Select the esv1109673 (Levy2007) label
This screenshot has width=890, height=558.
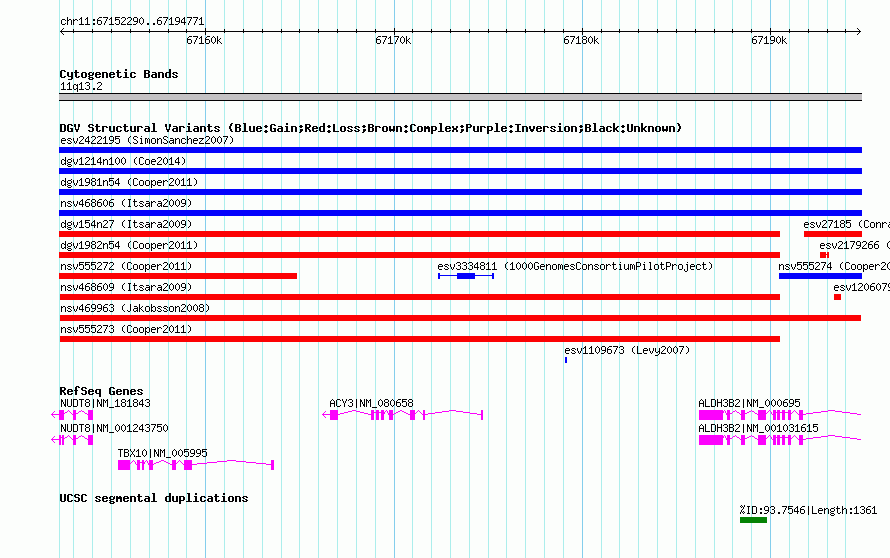tap(627, 350)
